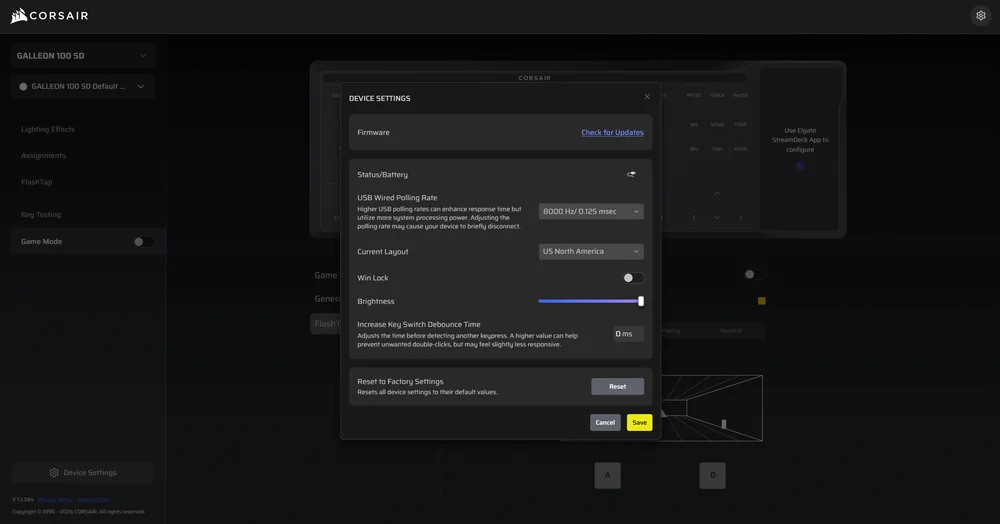Click the END key on keyboard preview
Image resolution: width=1000 pixels, height=524 pixels.
click(717, 149)
